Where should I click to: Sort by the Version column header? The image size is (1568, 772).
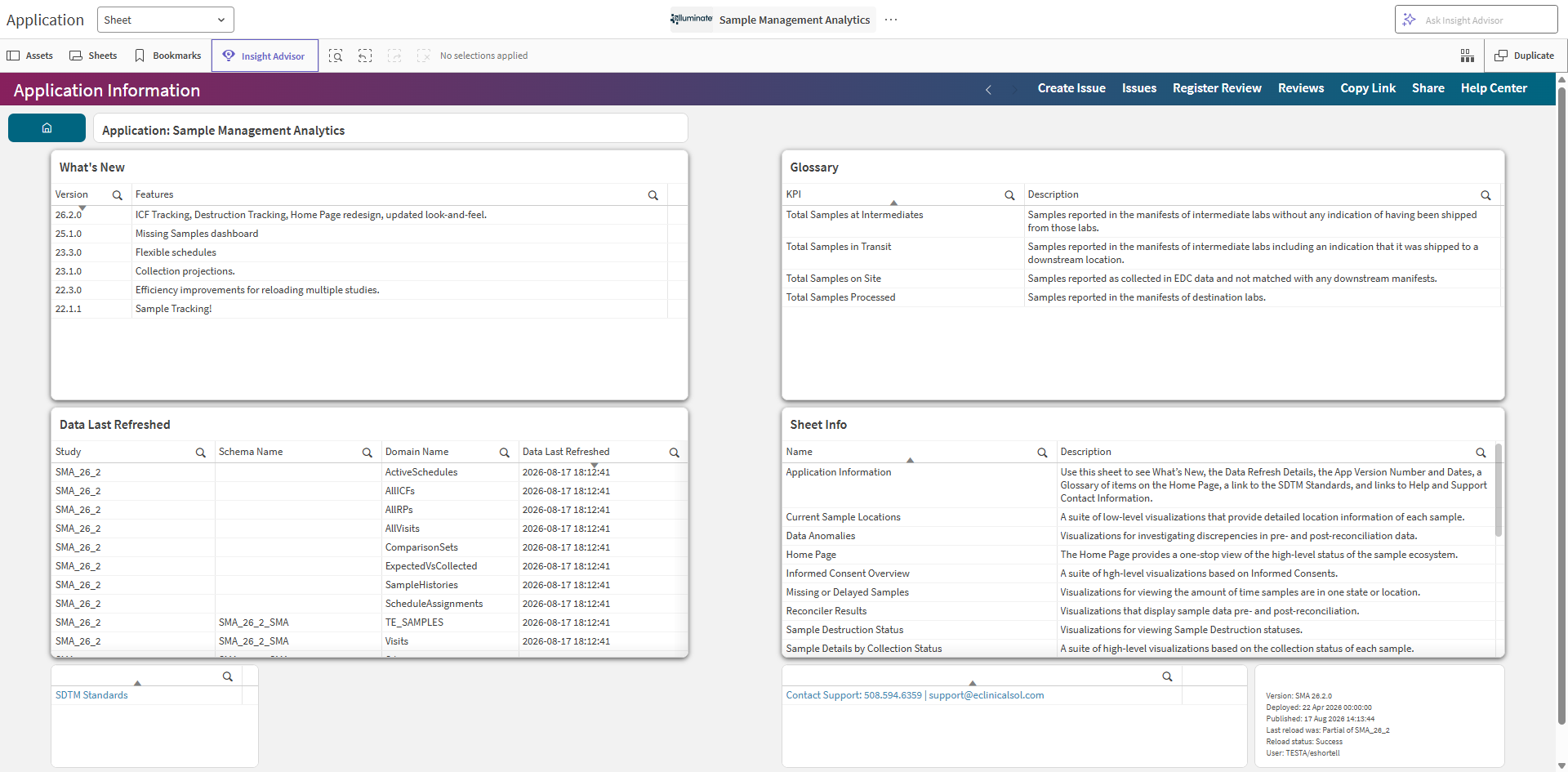(x=72, y=194)
